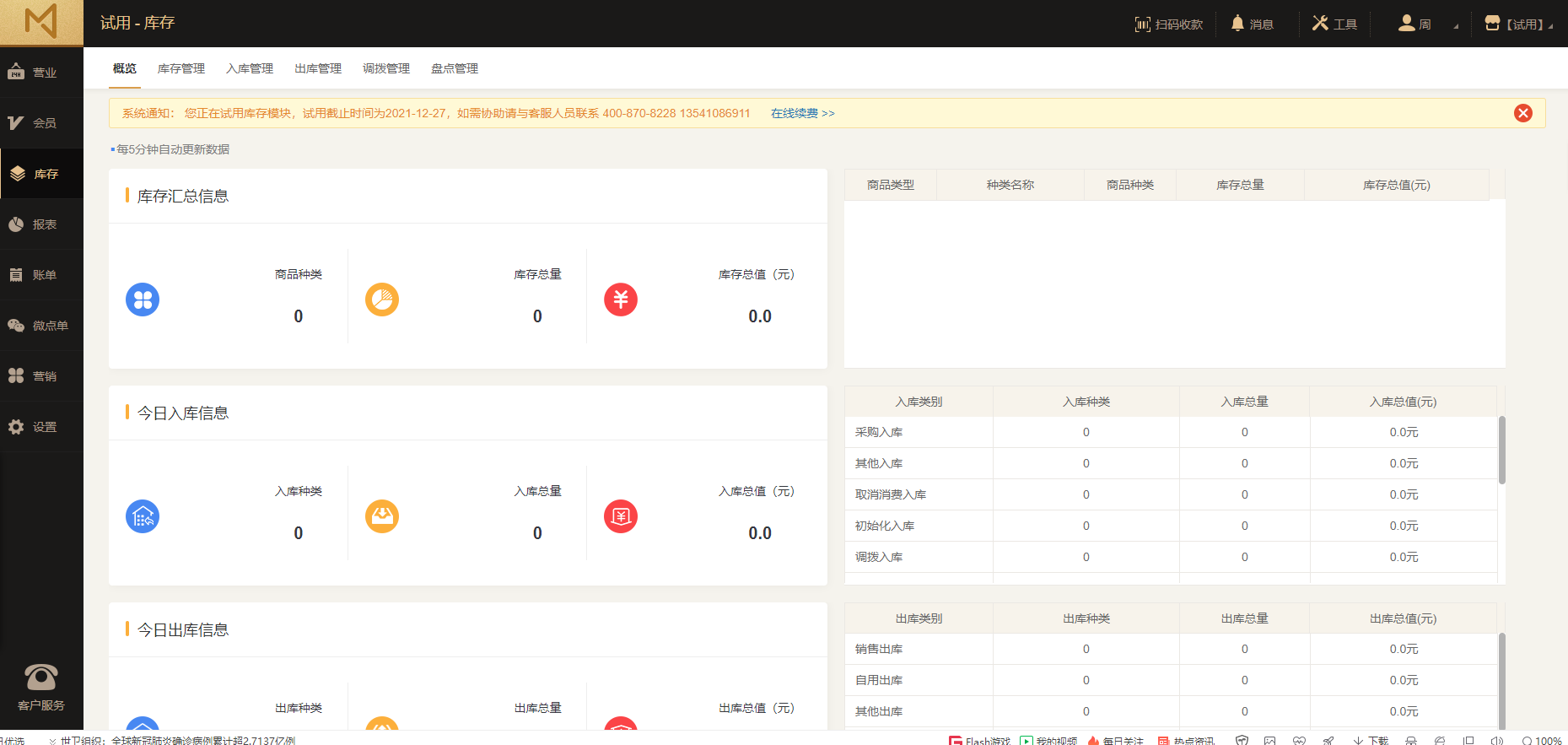
Task: Select the 采购入库 table row
Action: (x=1171, y=432)
